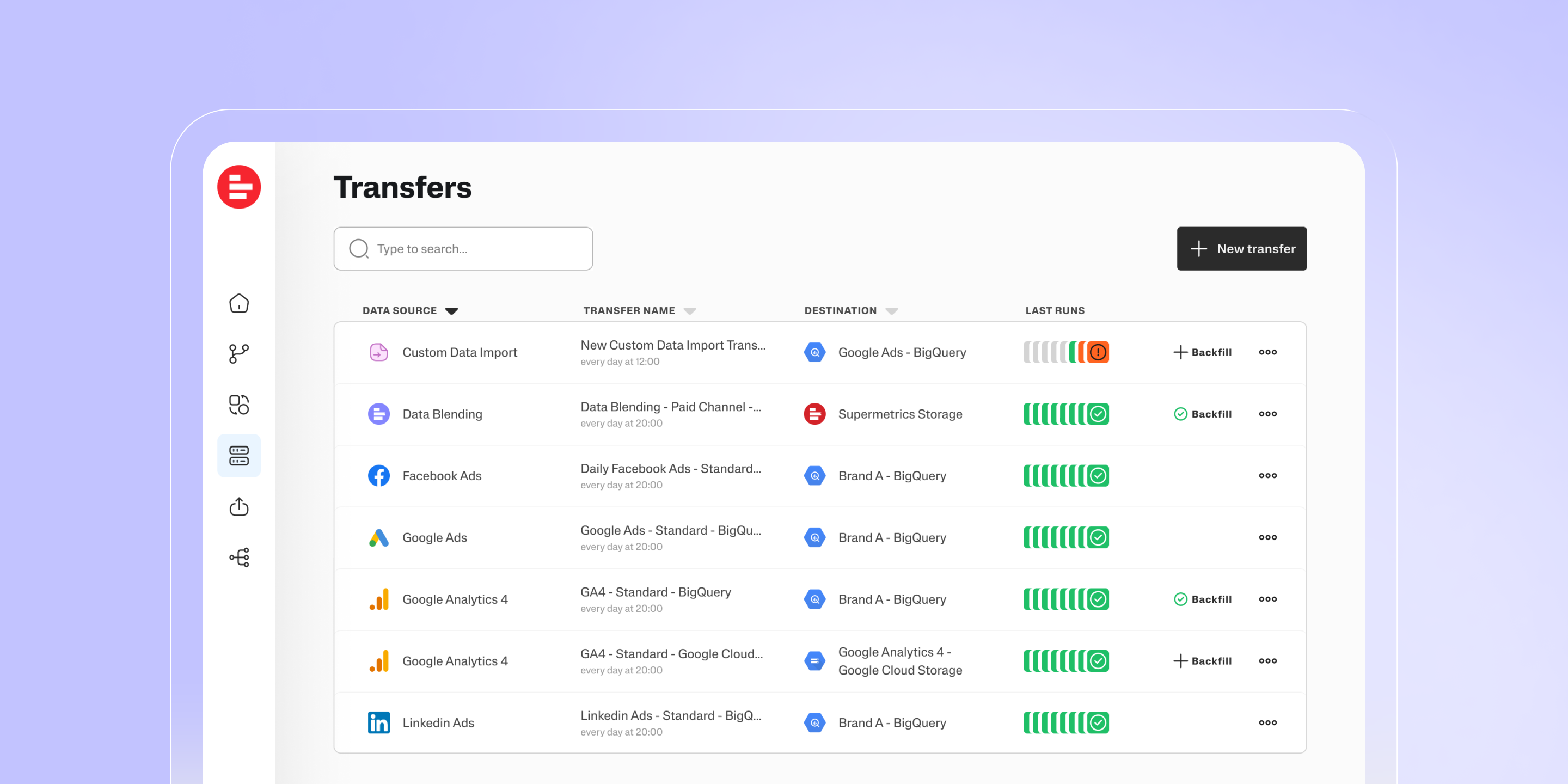Click the New transfer button
Image resolution: width=1568 pixels, height=784 pixels.
(x=1241, y=248)
